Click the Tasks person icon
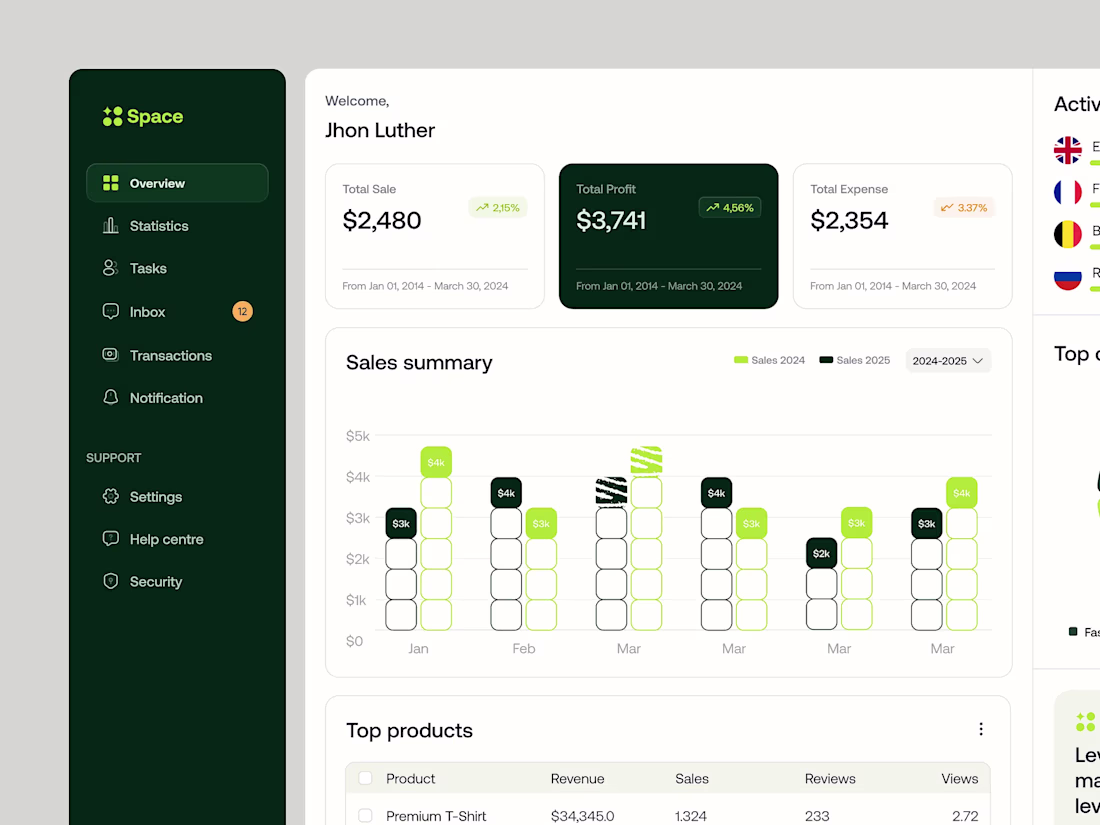The image size is (1100, 825). coord(111,268)
